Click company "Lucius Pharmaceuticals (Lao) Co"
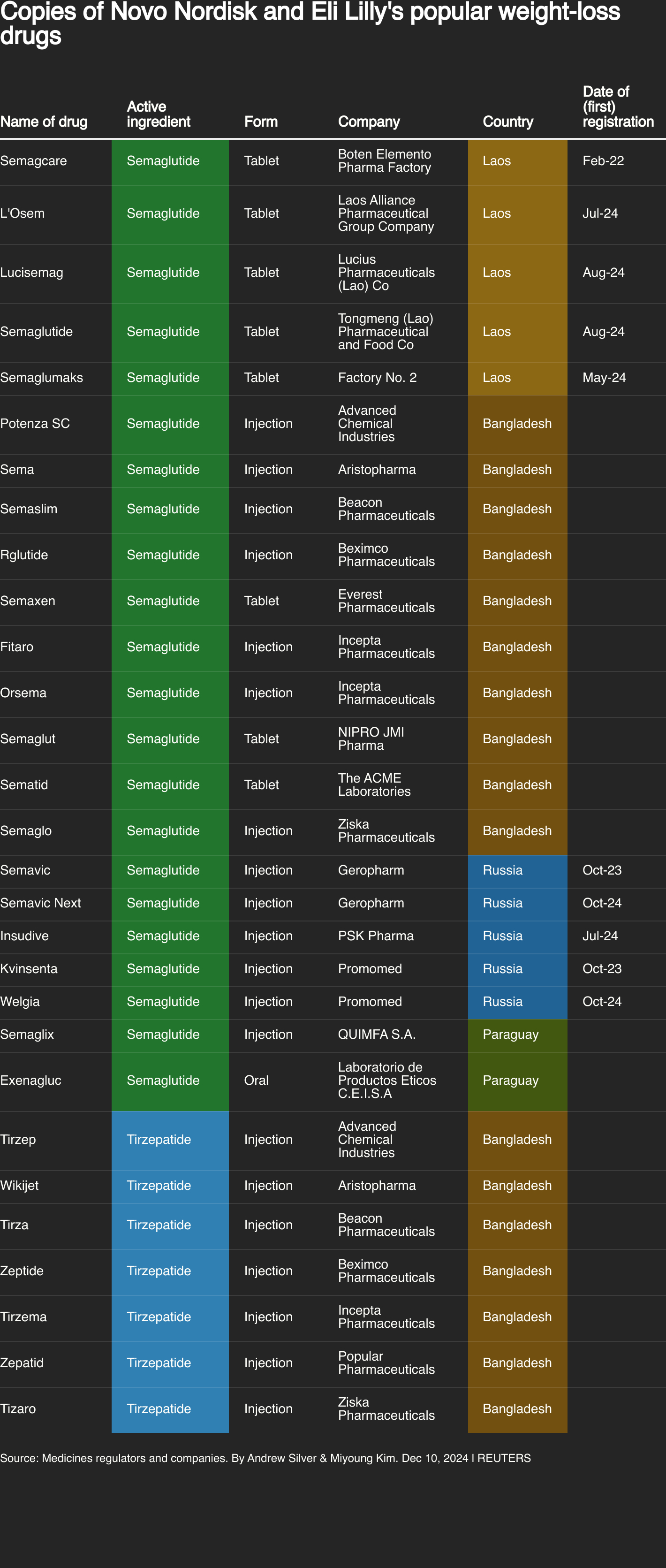 click(x=386, y=273)
